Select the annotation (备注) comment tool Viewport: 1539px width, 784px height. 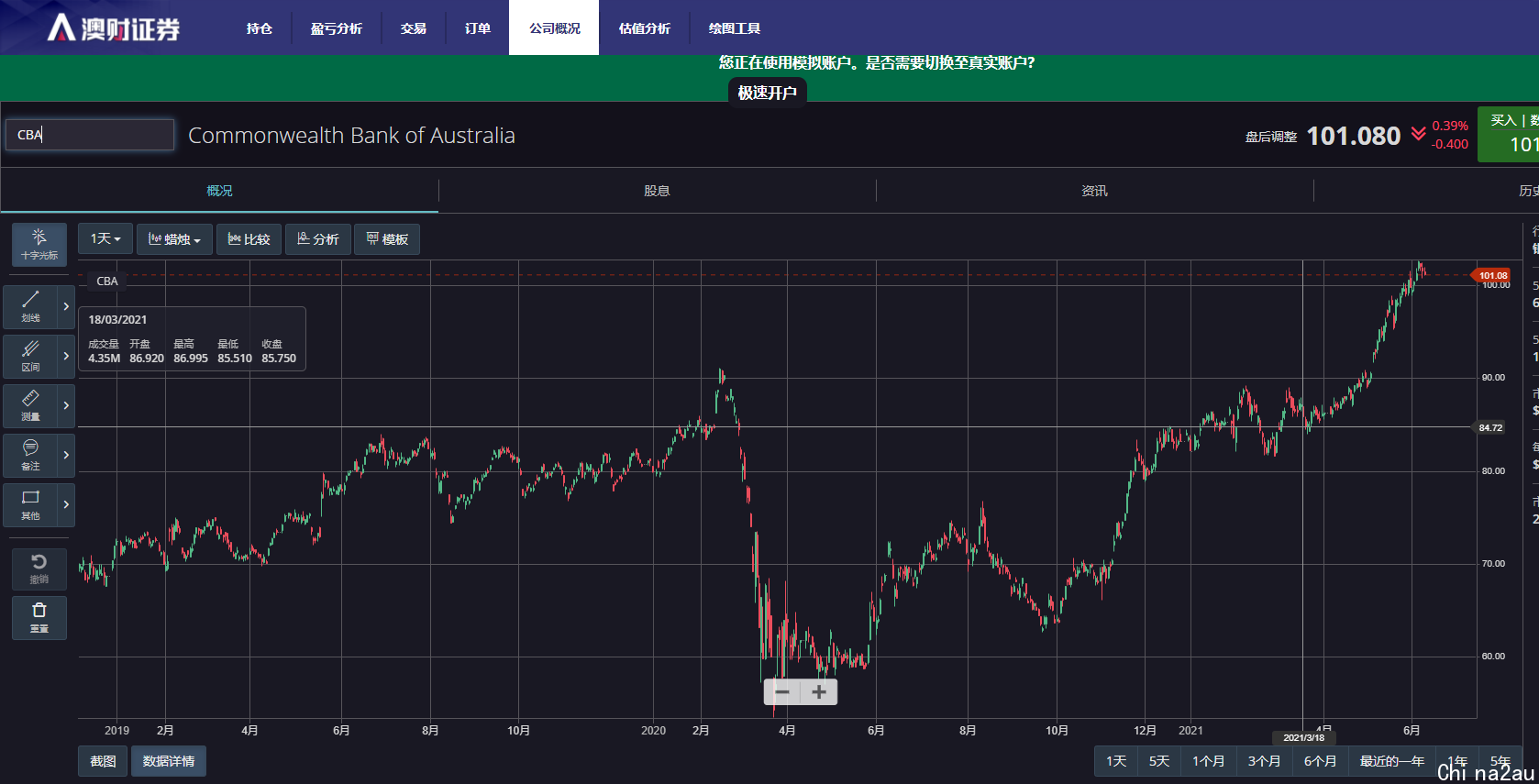[30, 455]
